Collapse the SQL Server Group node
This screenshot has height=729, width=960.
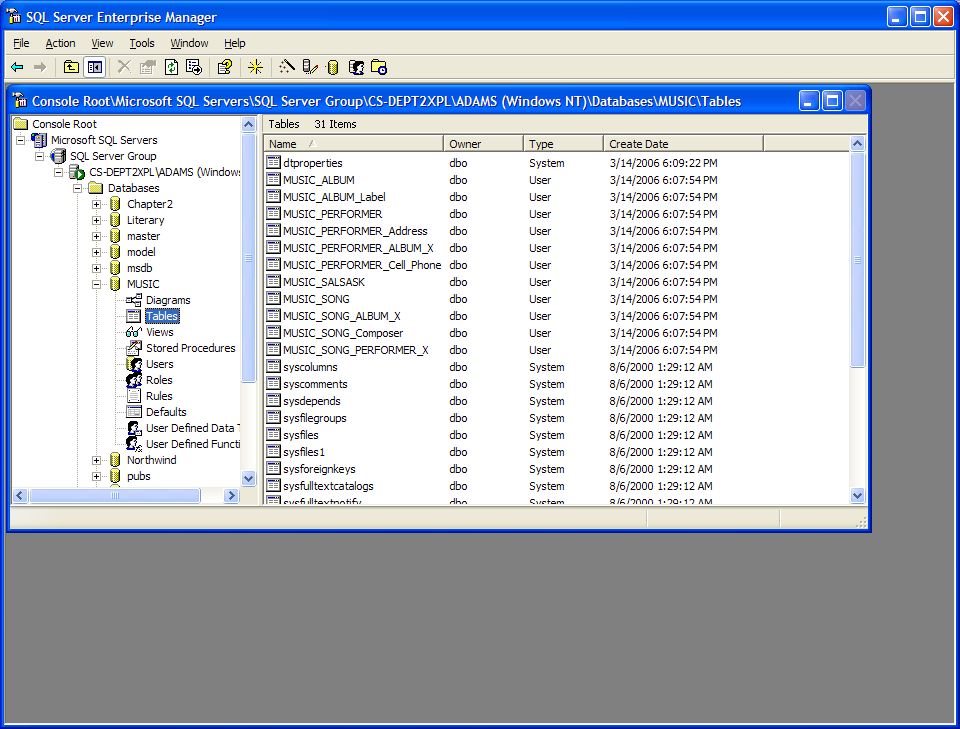39,156
